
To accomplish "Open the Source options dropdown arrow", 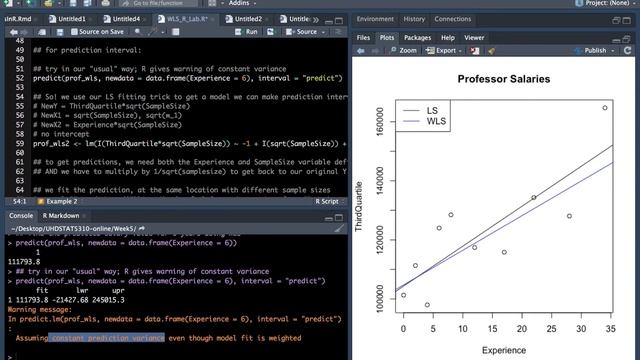I will click(x=323, y=32).
